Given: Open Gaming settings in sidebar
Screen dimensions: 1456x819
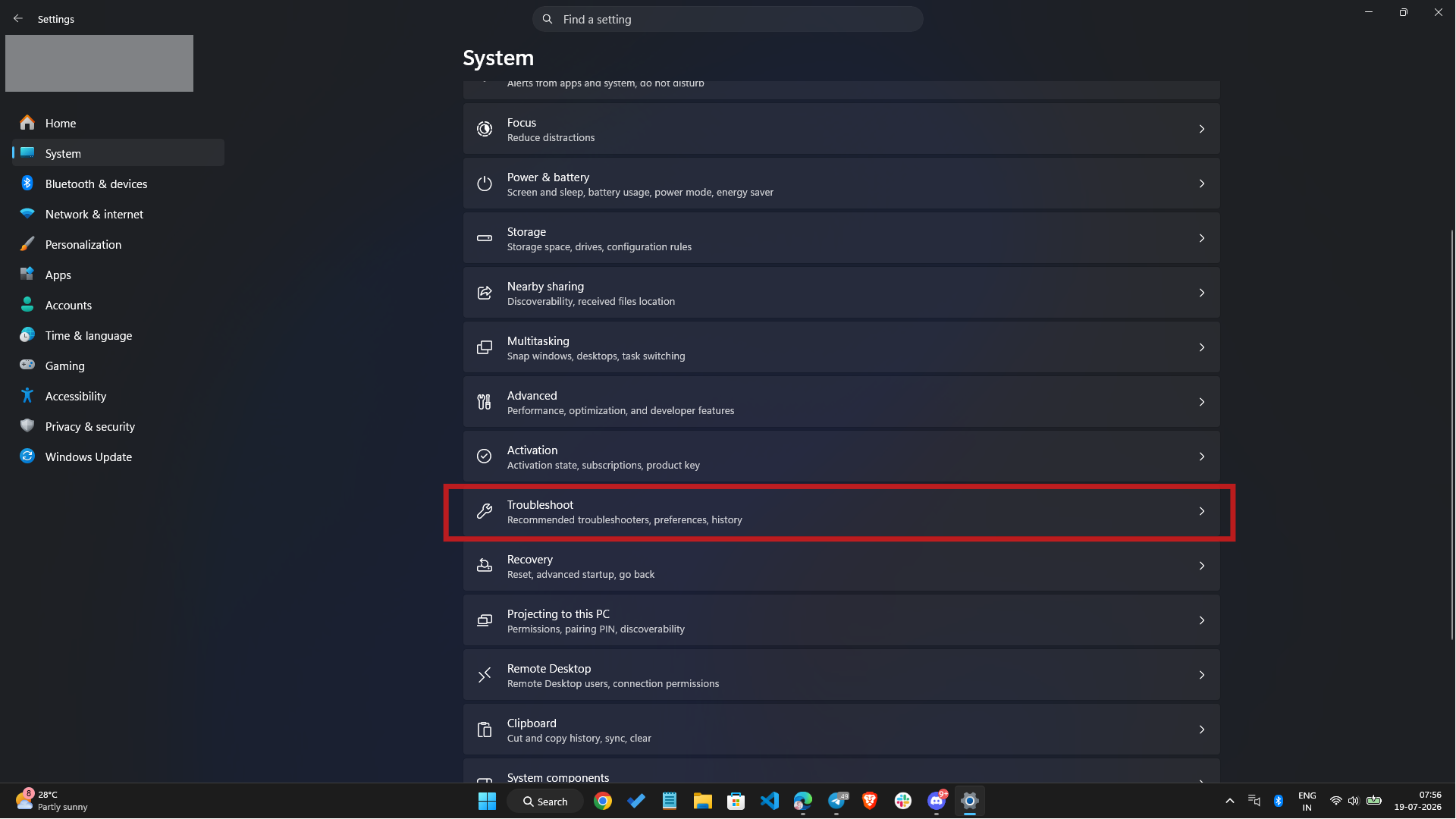Looking at the screenshot, I should coord(118,366).
